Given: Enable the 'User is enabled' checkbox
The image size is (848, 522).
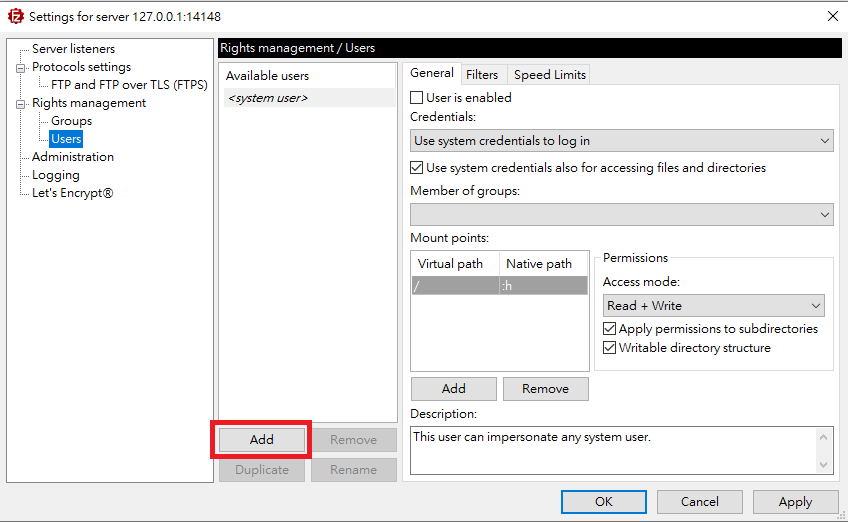Looking at the screenshot, I should (x=416, y=97).
